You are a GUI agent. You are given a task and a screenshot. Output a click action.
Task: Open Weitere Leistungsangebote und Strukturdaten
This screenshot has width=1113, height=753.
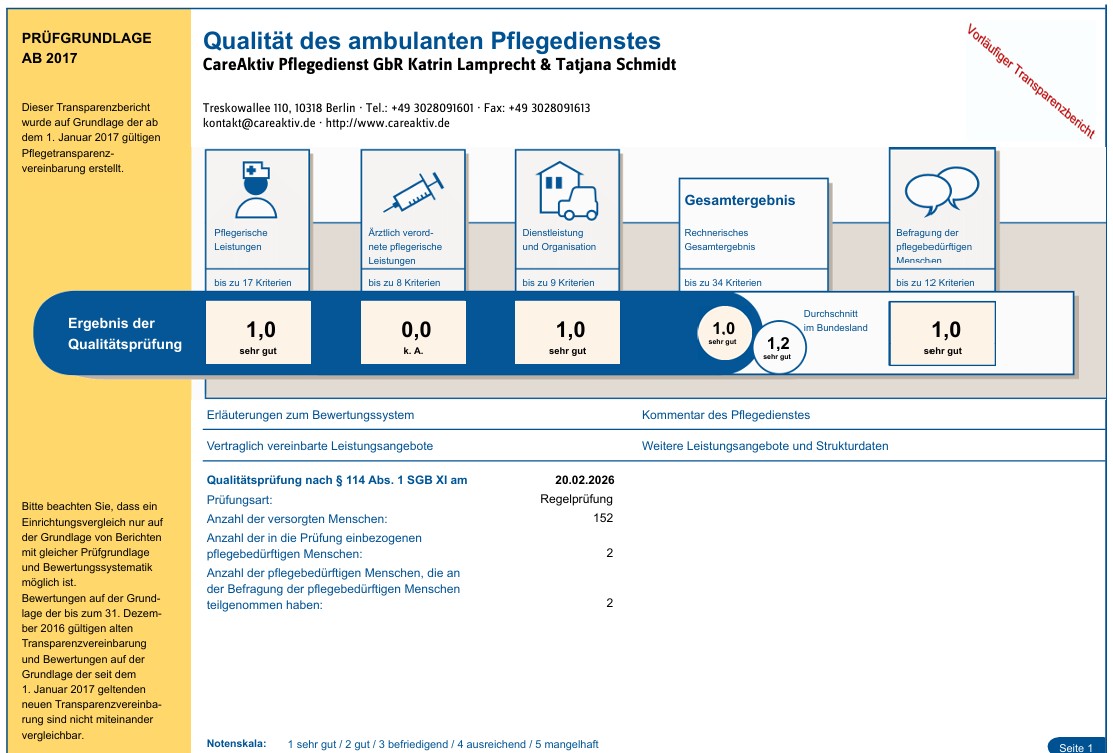point(765,446)
